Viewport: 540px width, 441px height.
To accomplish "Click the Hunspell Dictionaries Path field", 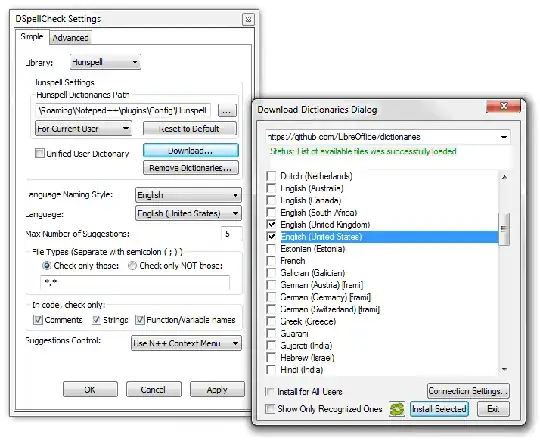I will pyautogui.click(x=123, y=111).
